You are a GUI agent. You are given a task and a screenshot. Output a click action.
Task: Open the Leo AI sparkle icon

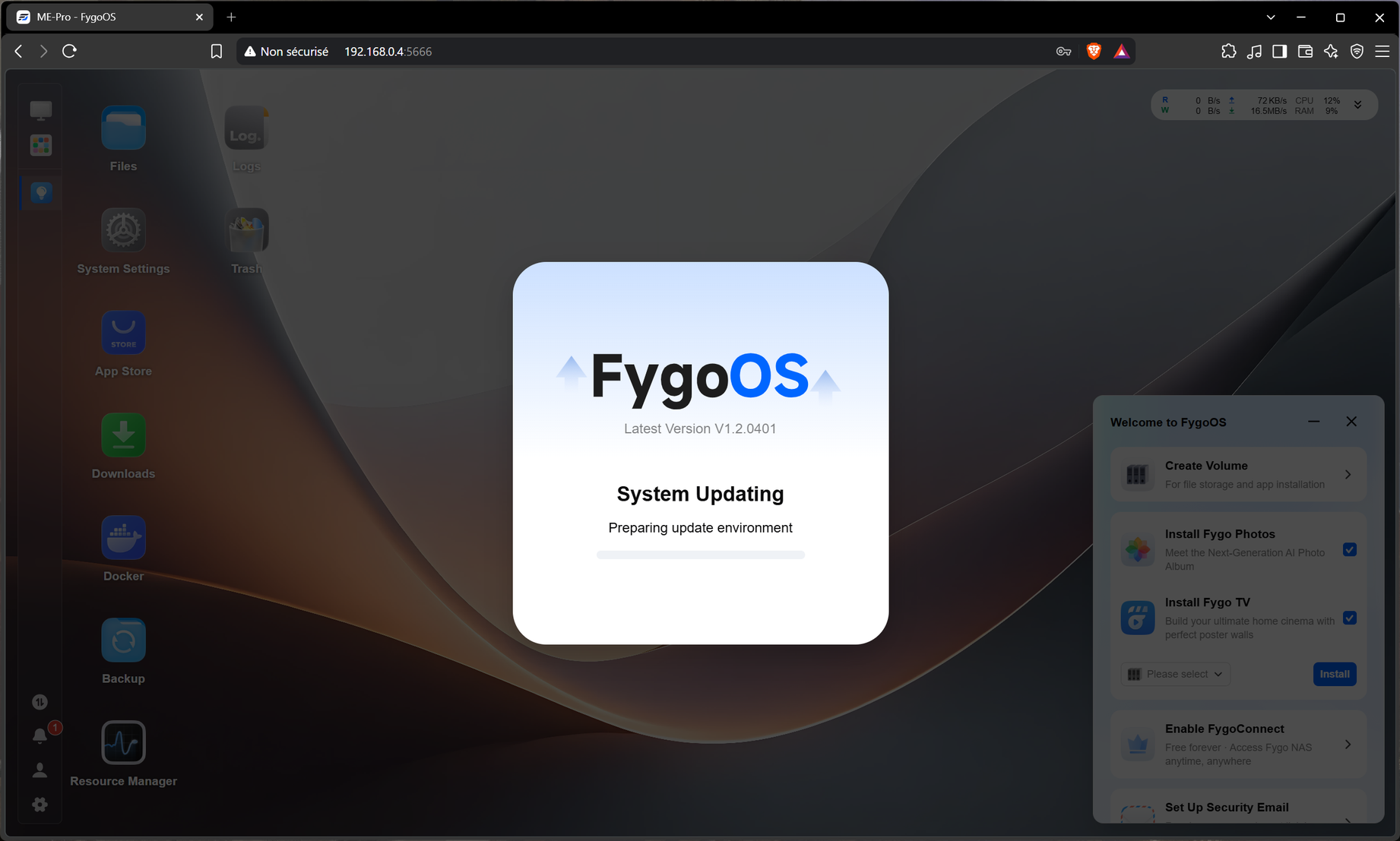point(1331,52)
